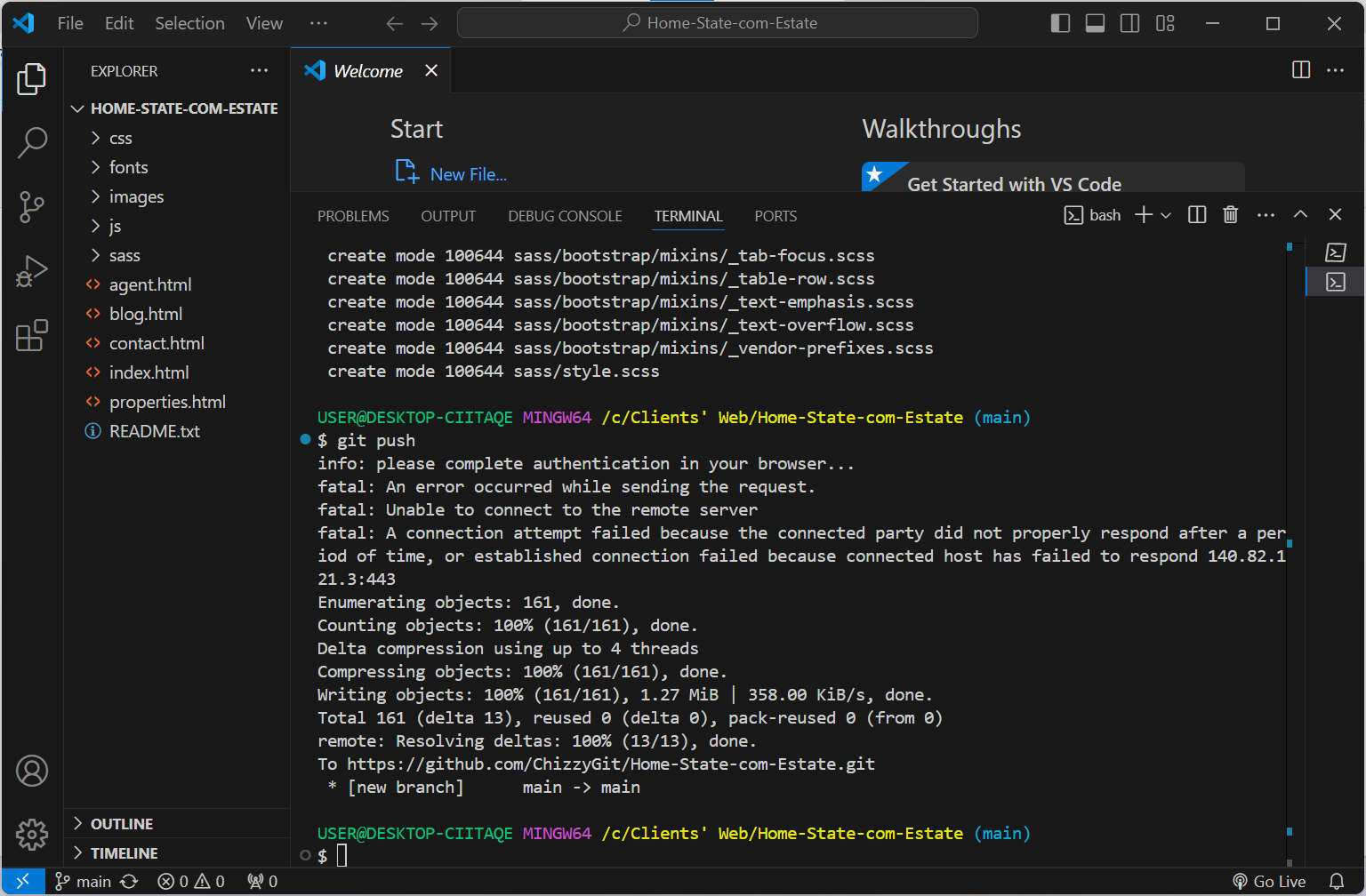
Task: Open the Accounts menu icon
Action: tap(32, 771)
